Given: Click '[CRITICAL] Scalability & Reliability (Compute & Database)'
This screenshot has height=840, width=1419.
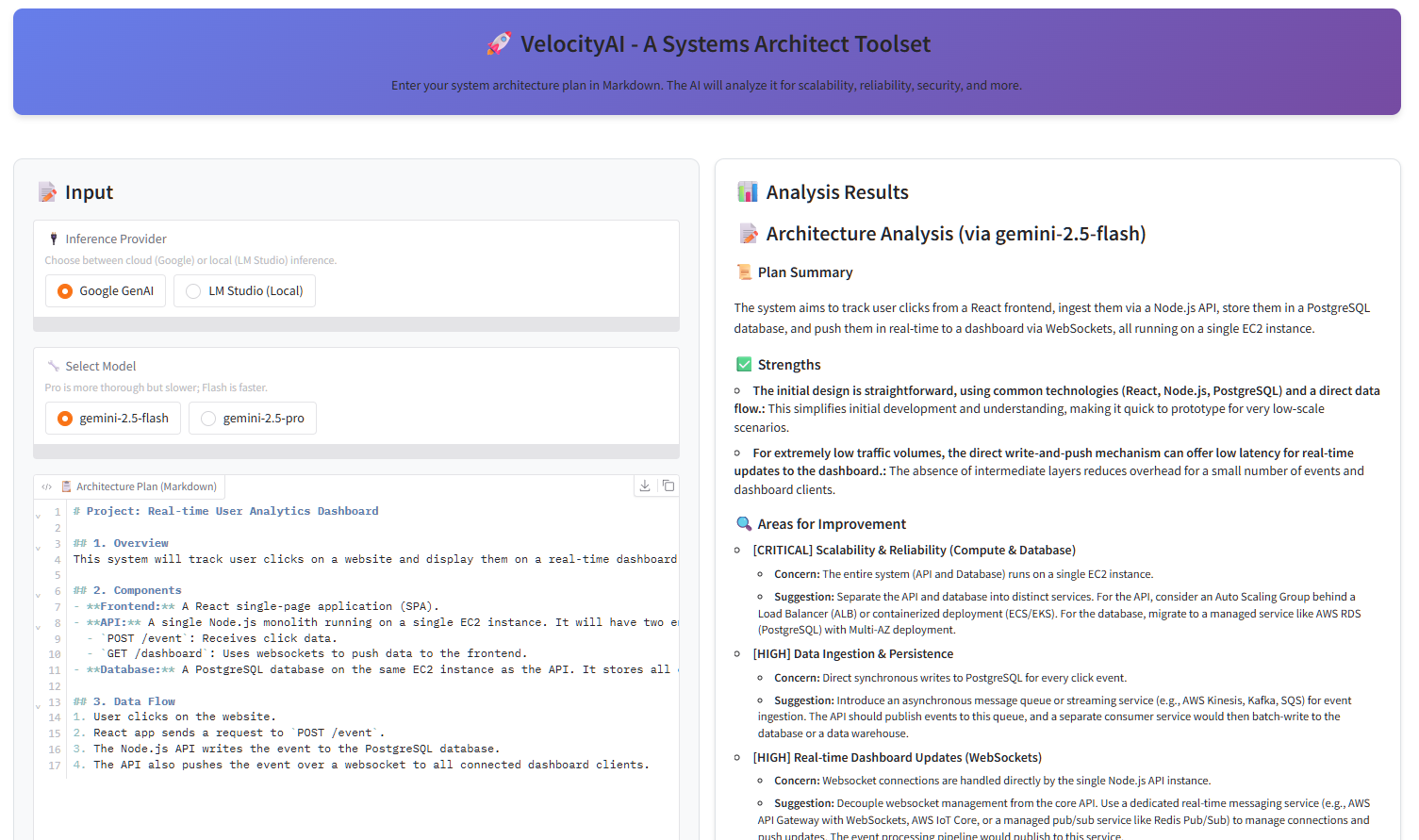Looking at the screenshot, I should coord(914,551).
